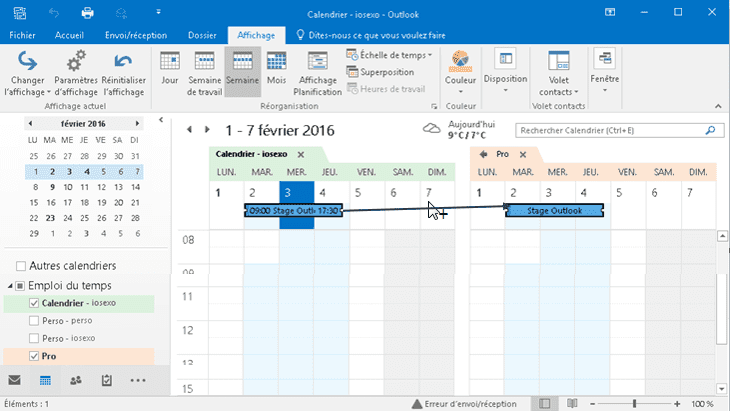The width and height of the screenshot is (732, 412).
Task: Click the more options ellipsis
Action: pos(138,380)
